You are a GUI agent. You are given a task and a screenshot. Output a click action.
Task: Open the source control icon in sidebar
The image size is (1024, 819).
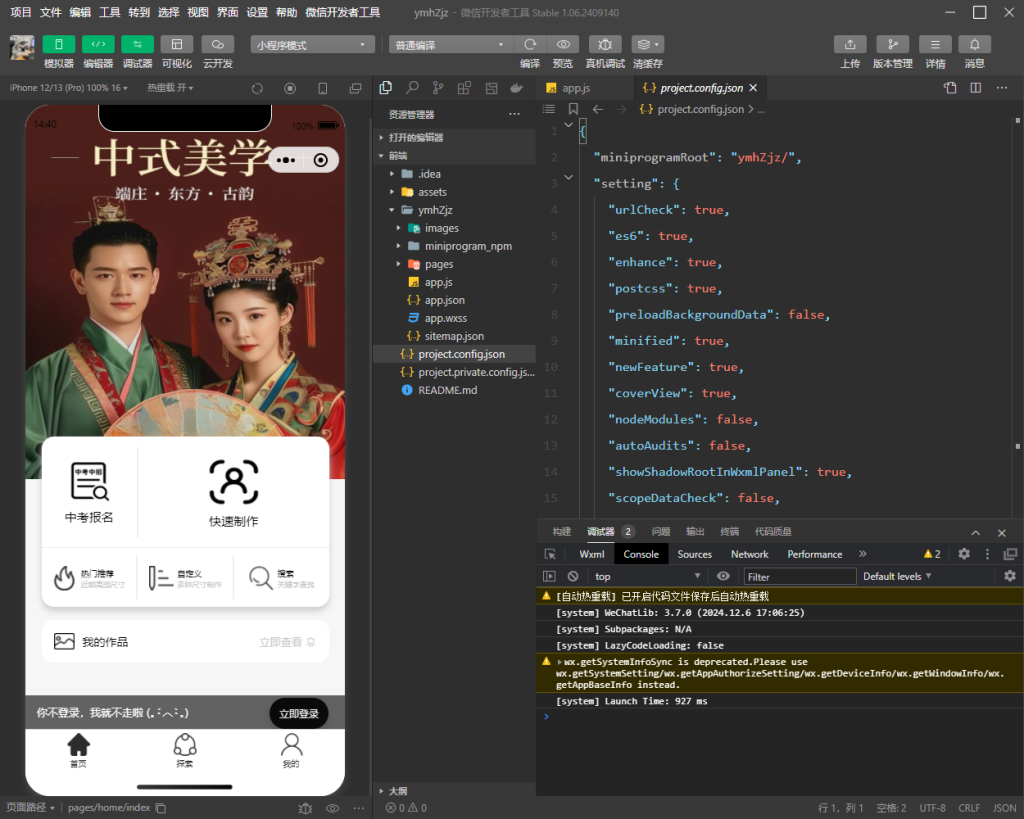point(438,88)
